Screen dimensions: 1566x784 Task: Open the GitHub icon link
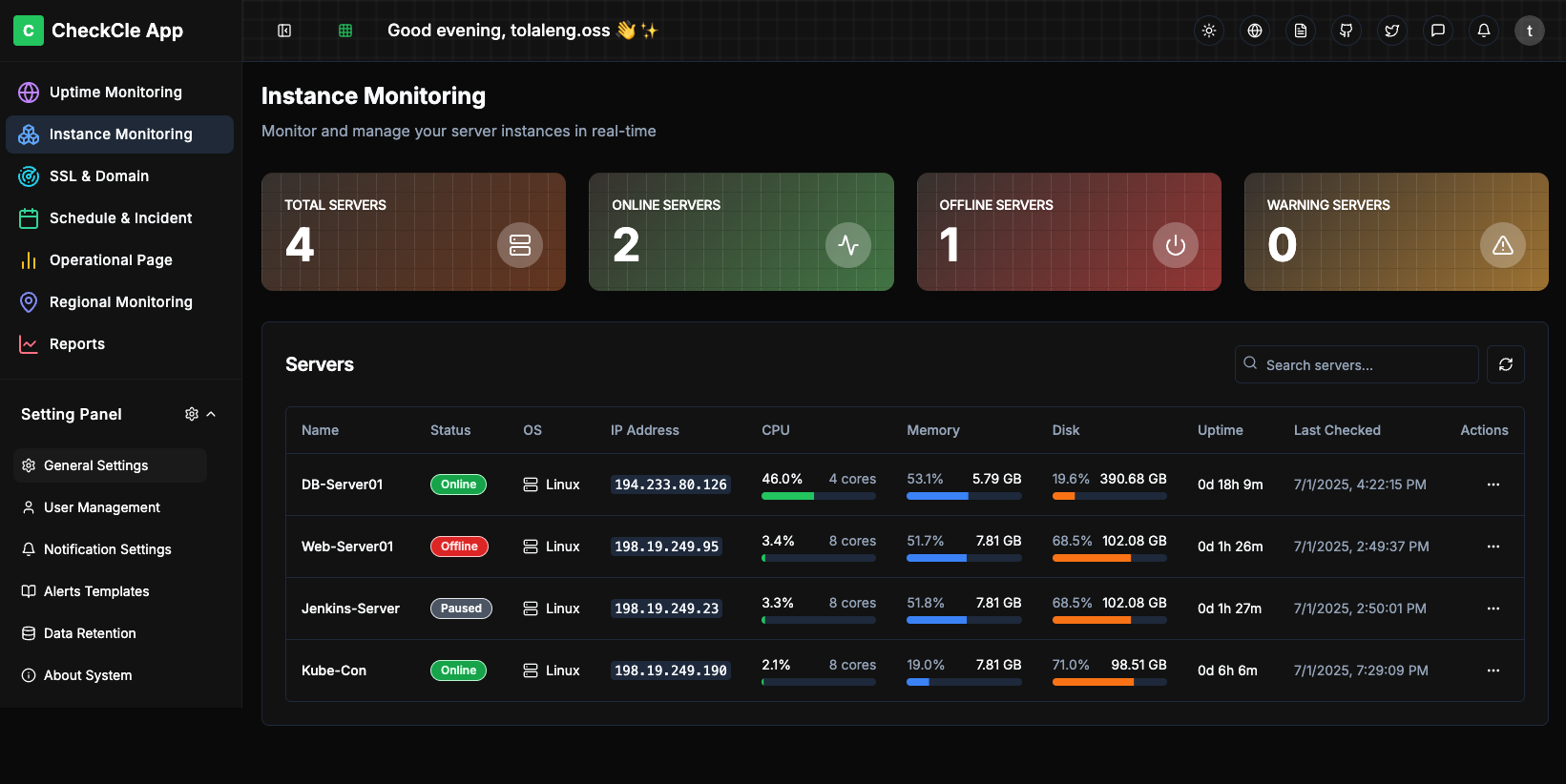[x=1347, y=31]
